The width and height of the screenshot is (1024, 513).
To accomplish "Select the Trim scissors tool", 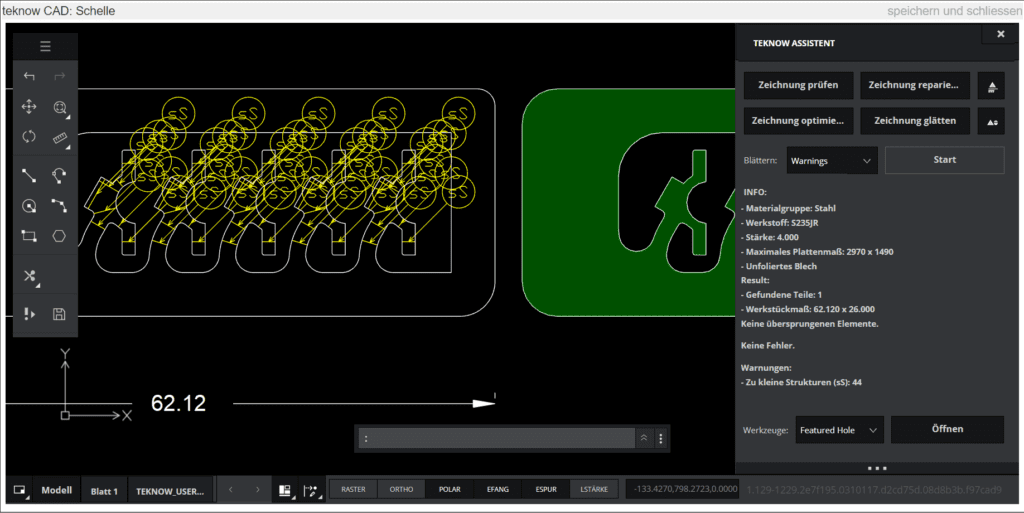I will pyautogui.click(x=29, y=275).
